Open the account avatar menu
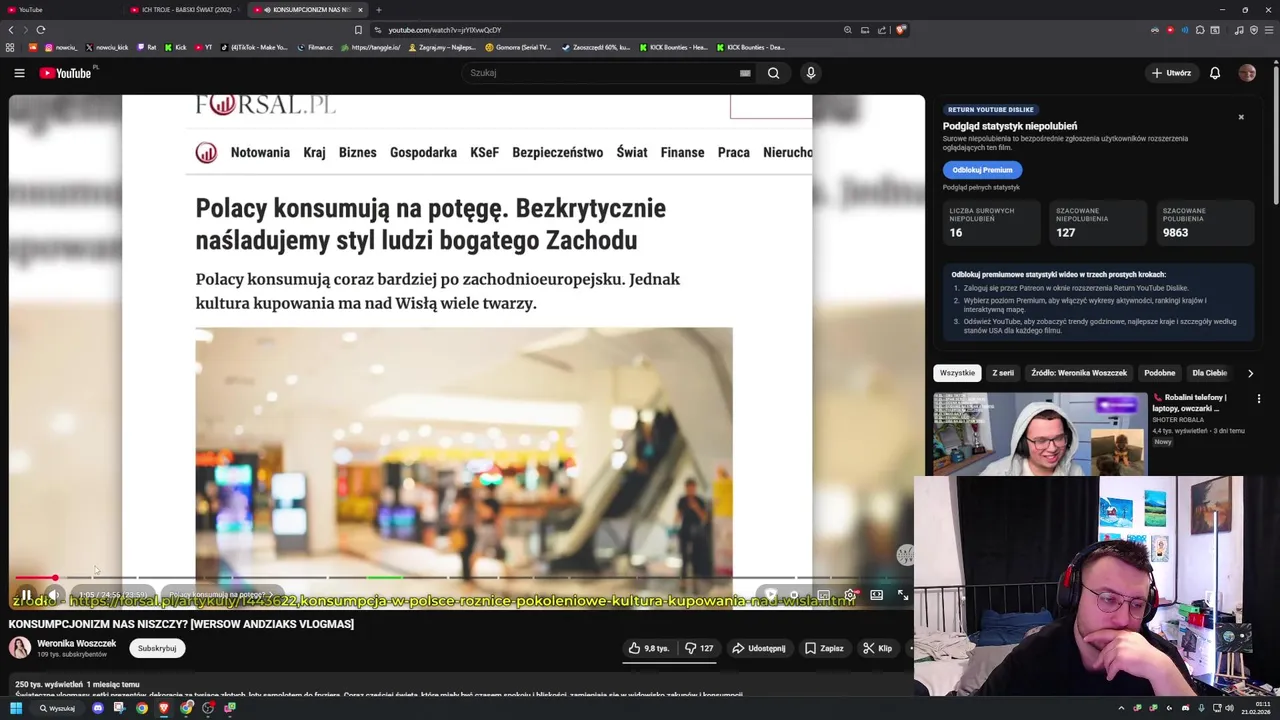The image size is (1280, 720). coord(1247,73)
